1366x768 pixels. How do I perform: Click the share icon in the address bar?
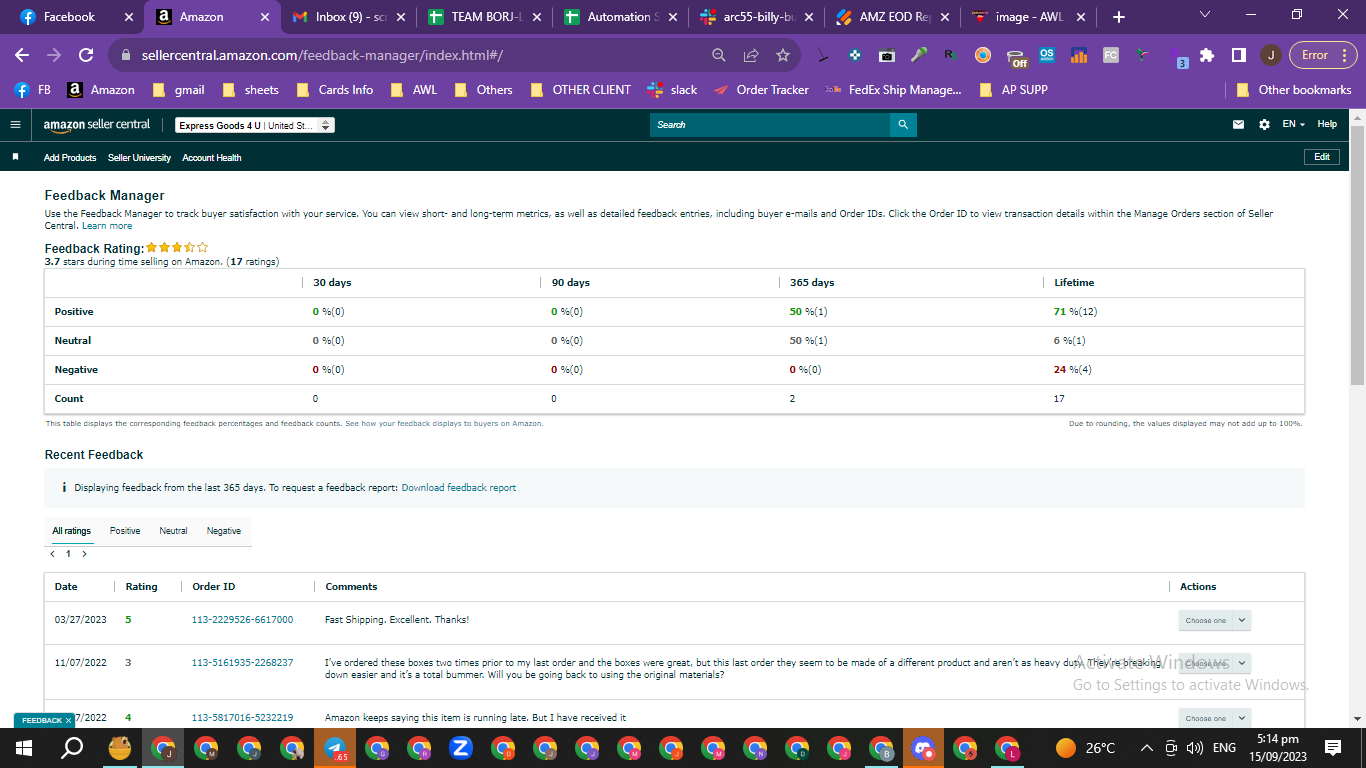751,55
